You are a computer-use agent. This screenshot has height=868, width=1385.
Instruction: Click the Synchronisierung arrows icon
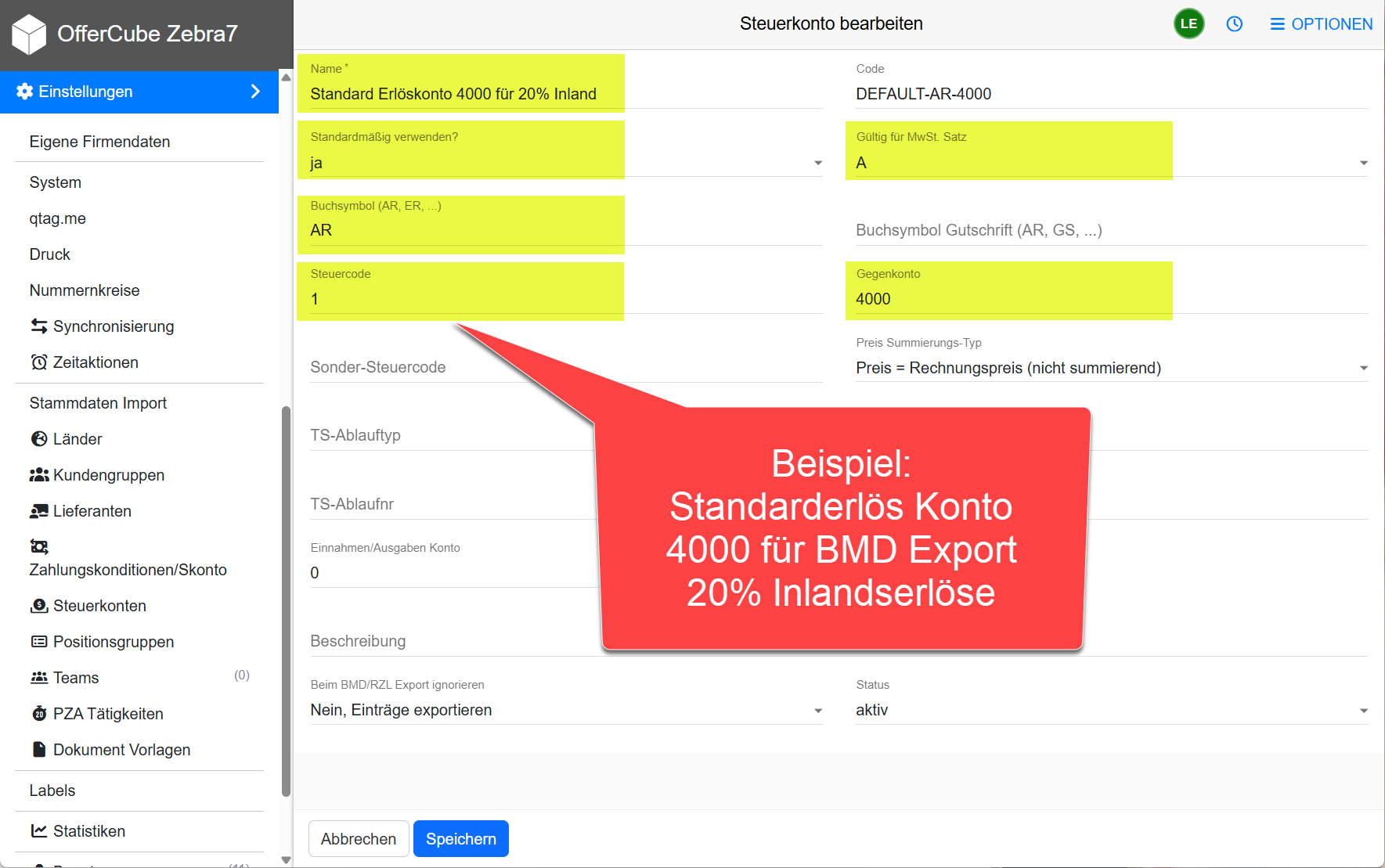point(39,326)
